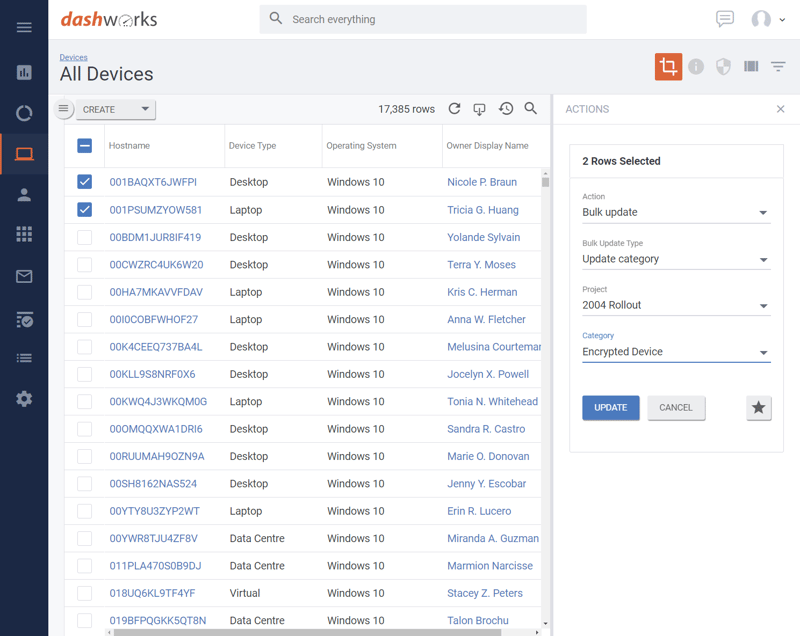Open the chat messages icon in header
800x636 pixels.
coord(724,19)
